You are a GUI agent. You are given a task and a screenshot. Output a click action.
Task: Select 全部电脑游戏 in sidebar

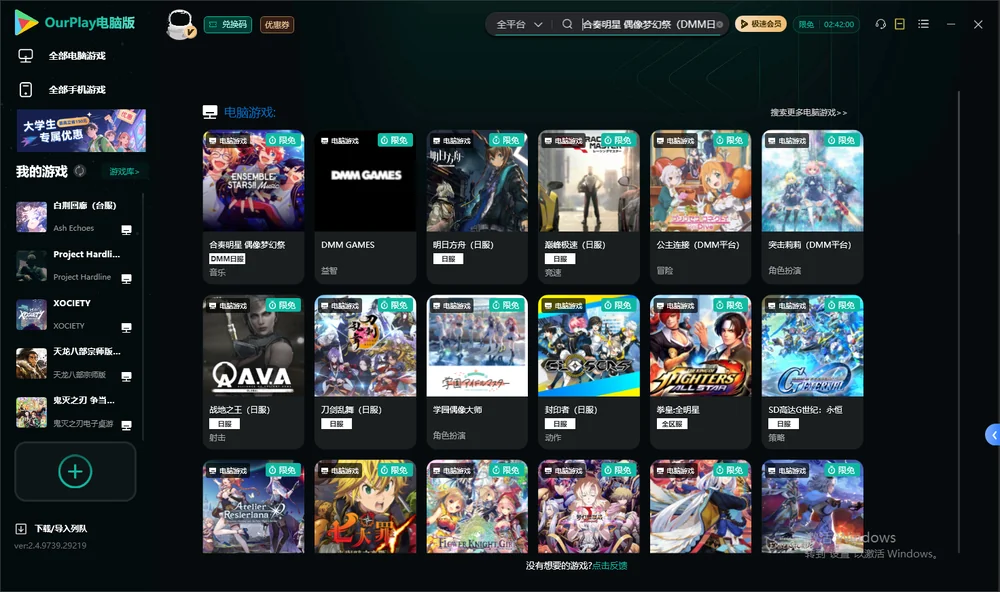[77, 56]
